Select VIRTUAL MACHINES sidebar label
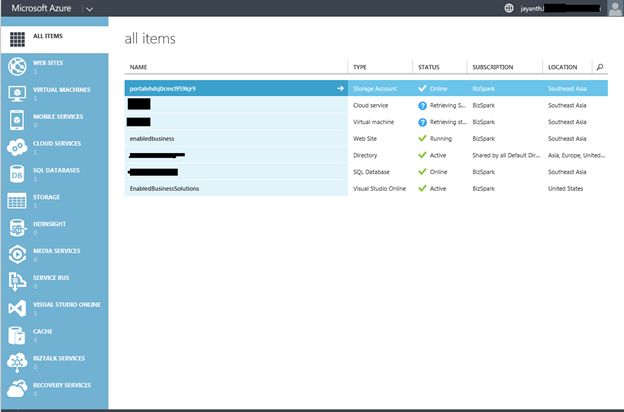 pyautogui.click(x=62, y=90)
